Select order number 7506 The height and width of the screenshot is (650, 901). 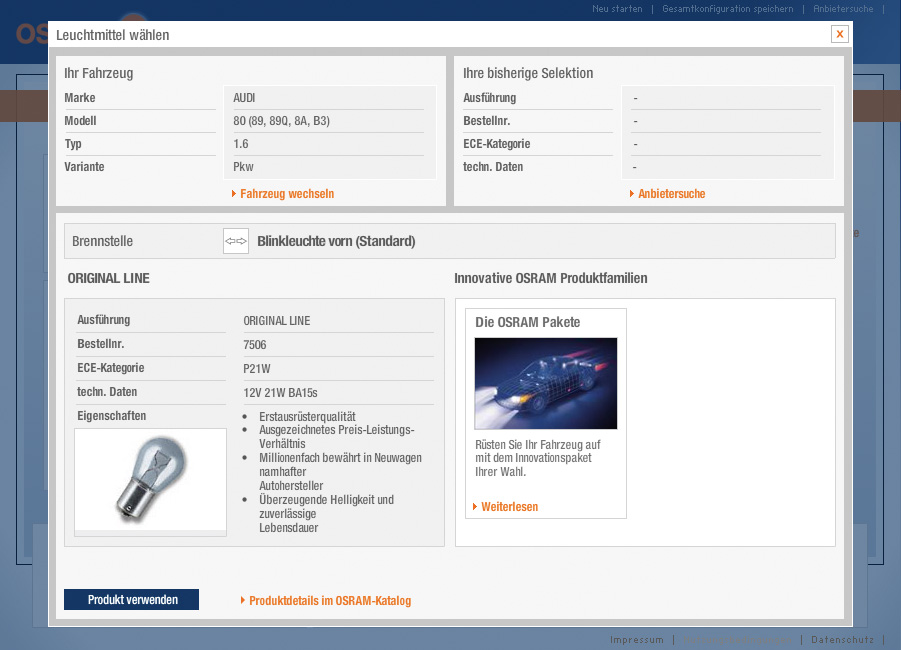click(255, 345)
